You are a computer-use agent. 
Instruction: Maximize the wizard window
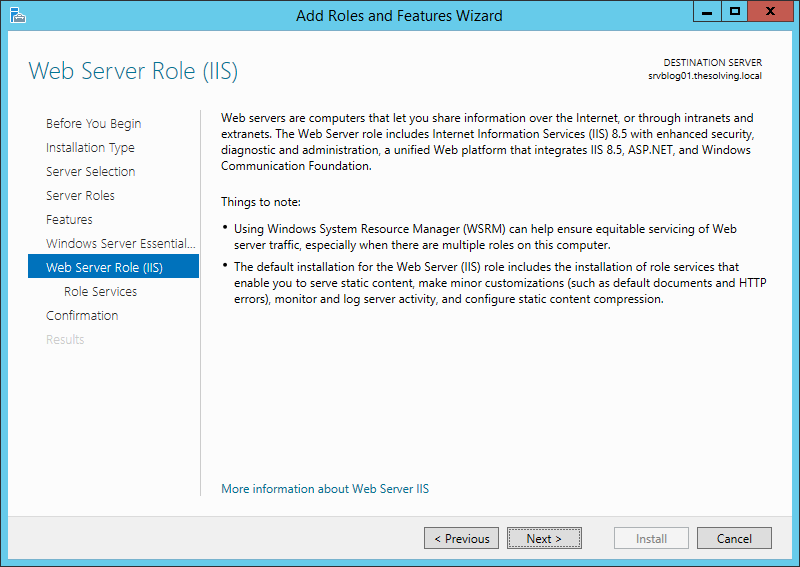734,12
